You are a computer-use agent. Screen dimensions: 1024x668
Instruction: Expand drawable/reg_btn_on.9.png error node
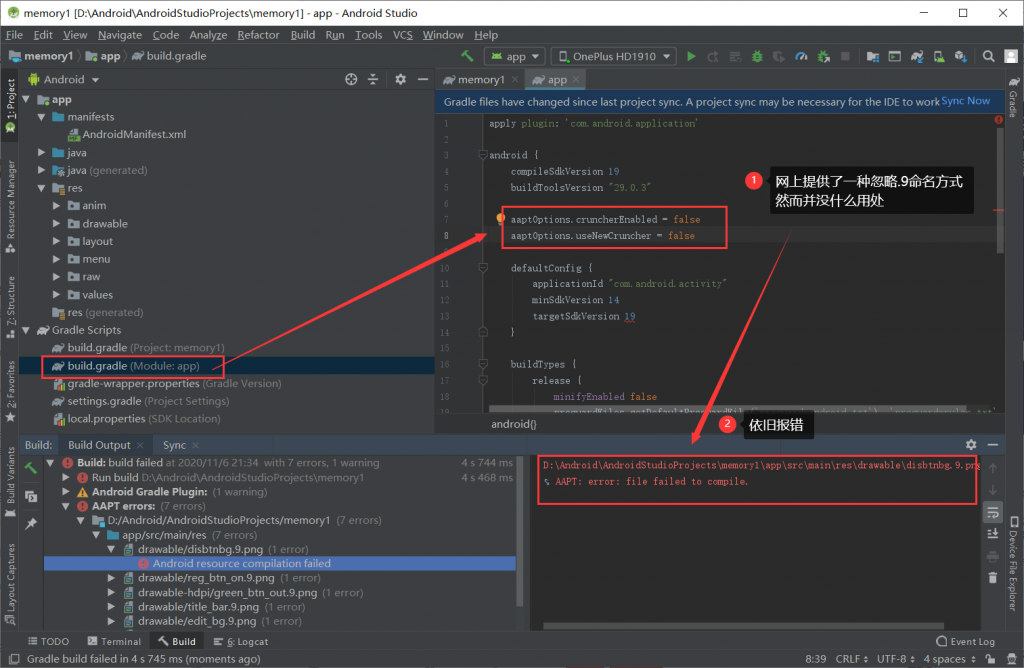pyautogui.click(x=112, y=578)
